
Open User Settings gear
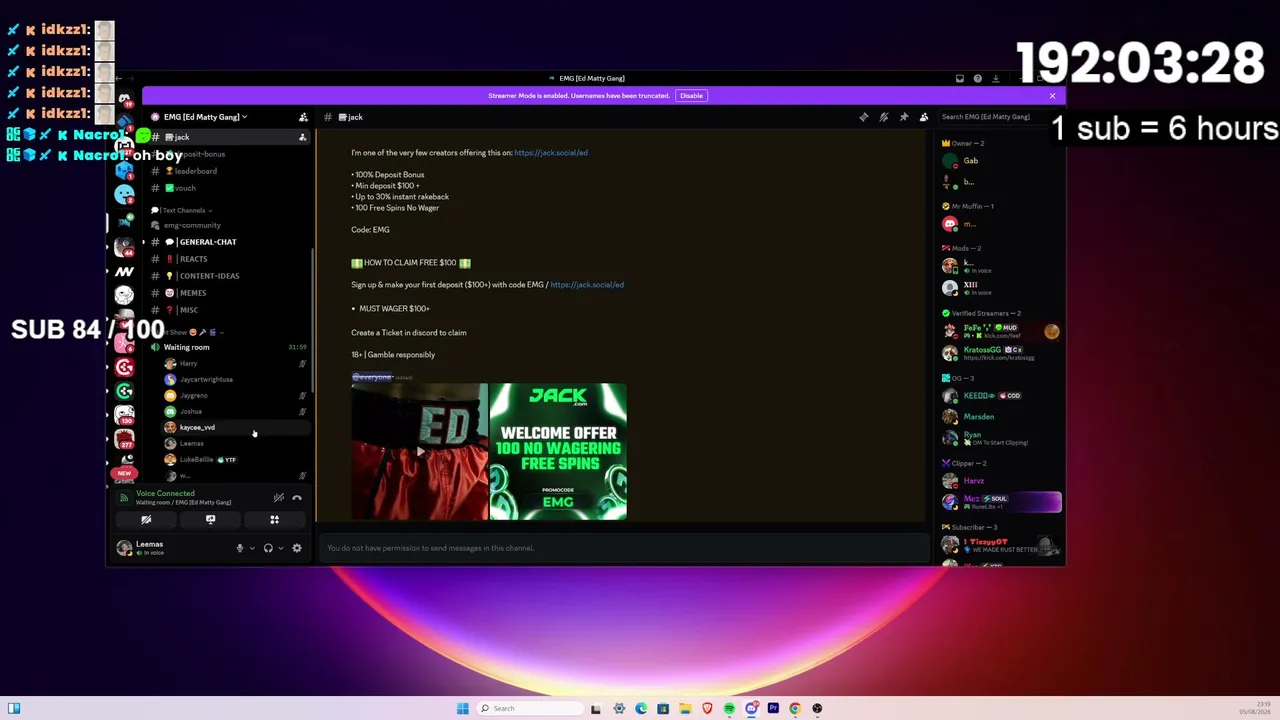297,548
